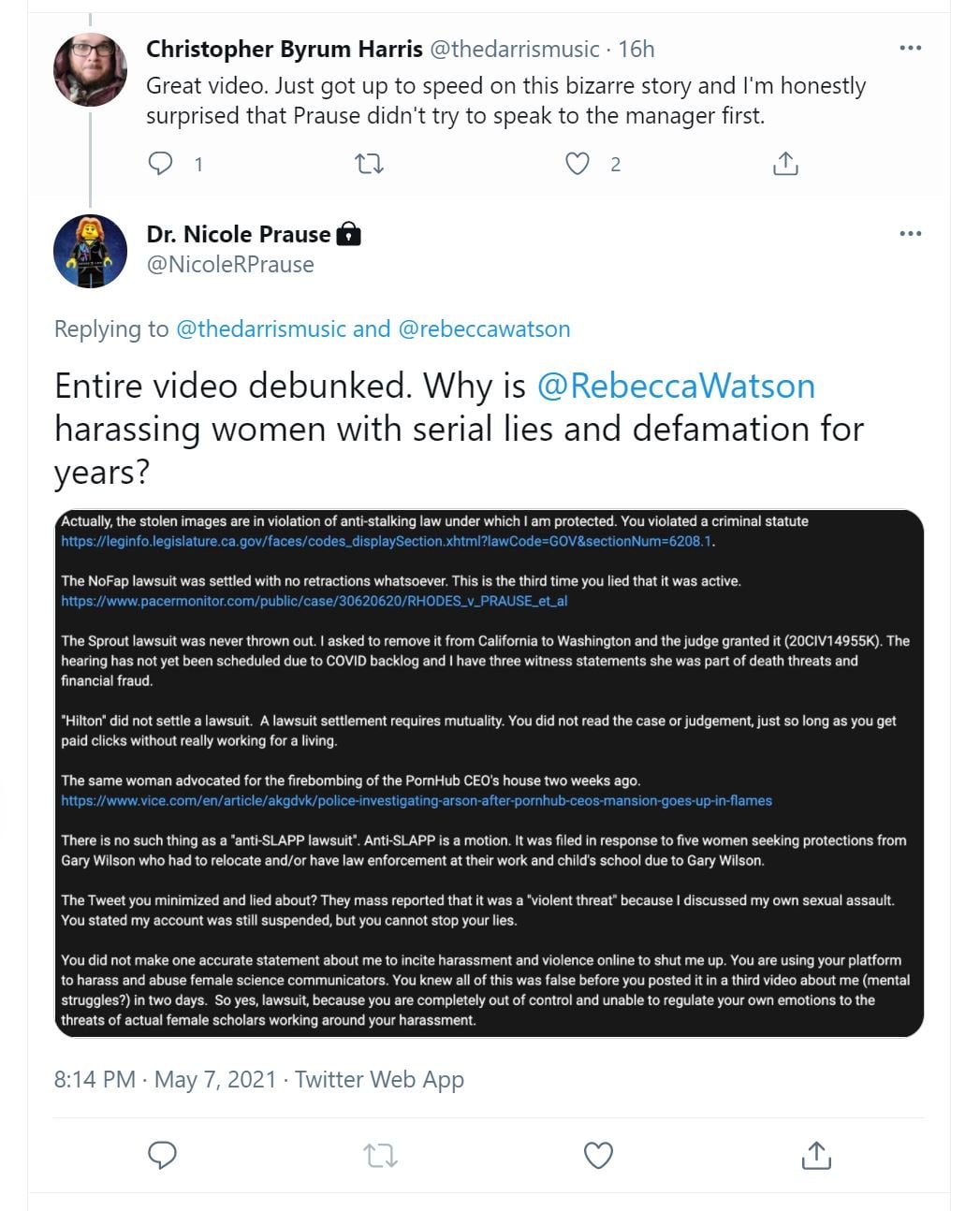This screenshot has width=980, height=1211.
Task: Click the Christopher Byrum Harris display name
Action: click(284, 49)
